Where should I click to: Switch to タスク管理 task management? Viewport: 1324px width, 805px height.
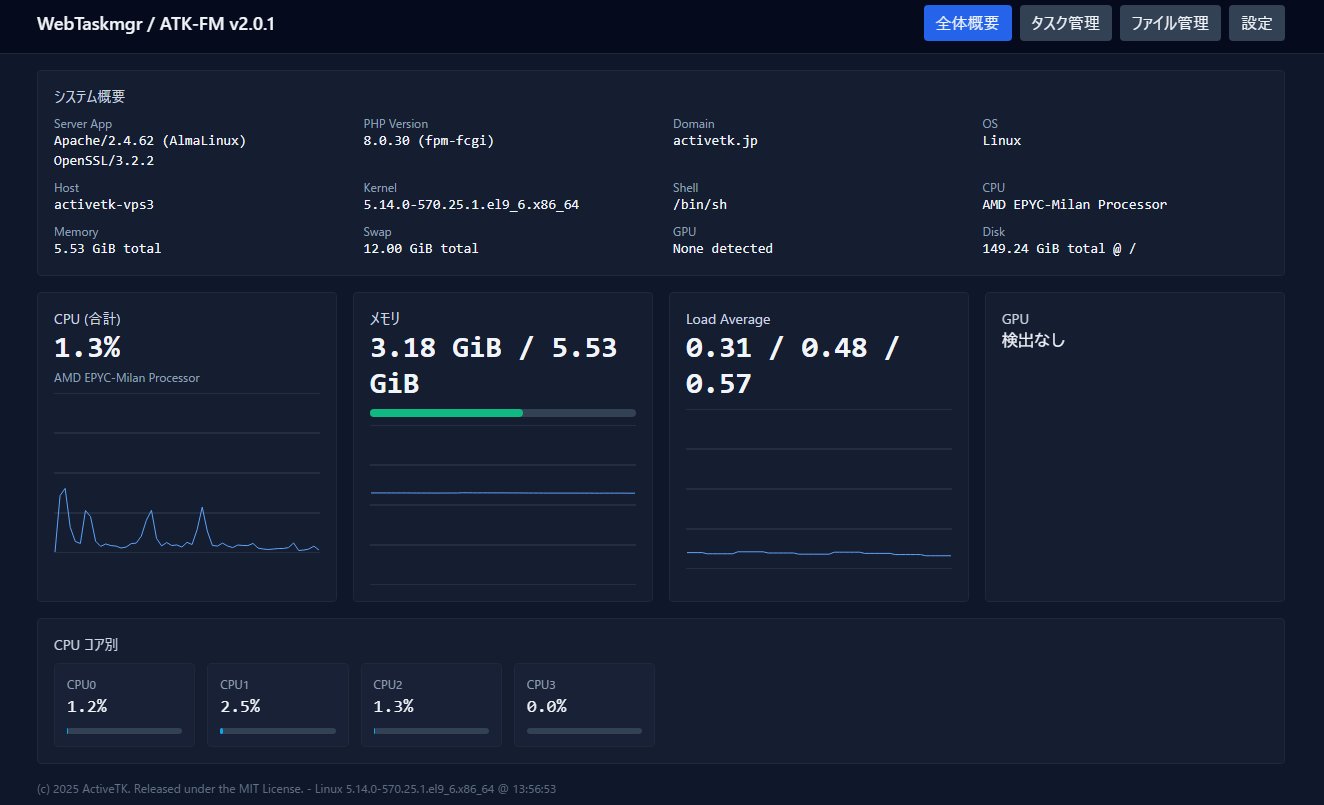(1066, 23)
